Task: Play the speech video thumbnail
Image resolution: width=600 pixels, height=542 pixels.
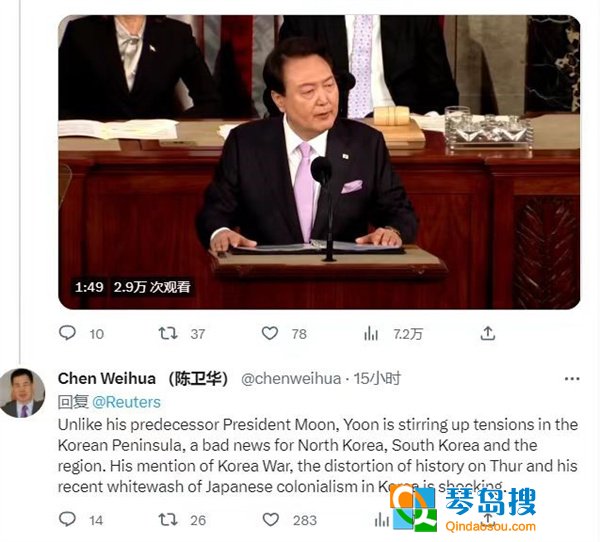Action: (x=319, y=162)
